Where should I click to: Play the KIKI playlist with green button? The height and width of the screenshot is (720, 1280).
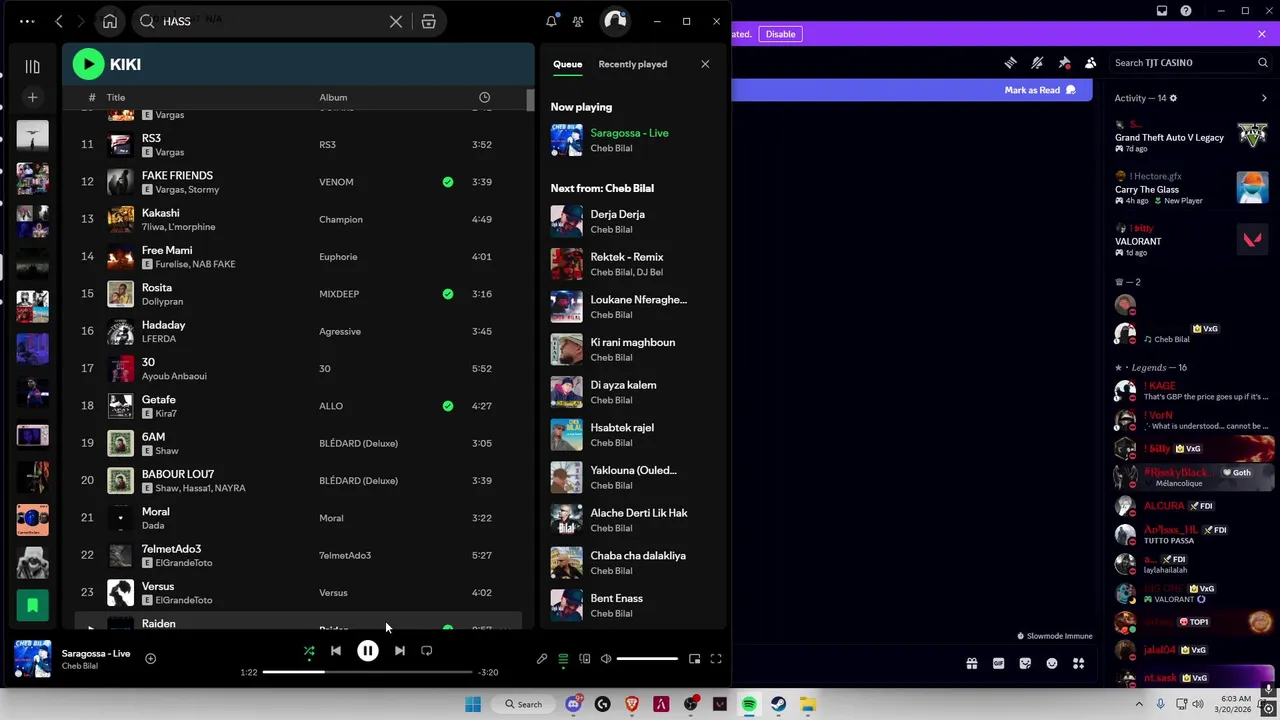[88, 64]
